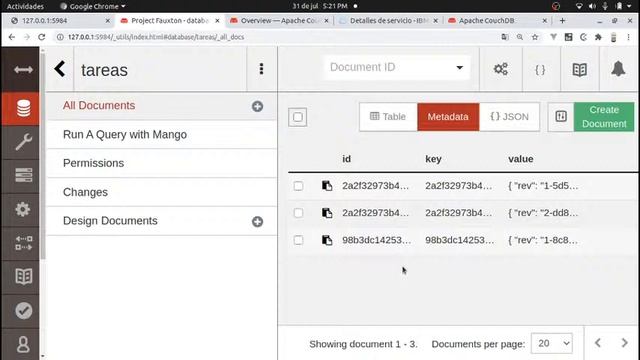Add new Design Document plus icon
Screen dimensions: 640x360
tap(257, 222)
